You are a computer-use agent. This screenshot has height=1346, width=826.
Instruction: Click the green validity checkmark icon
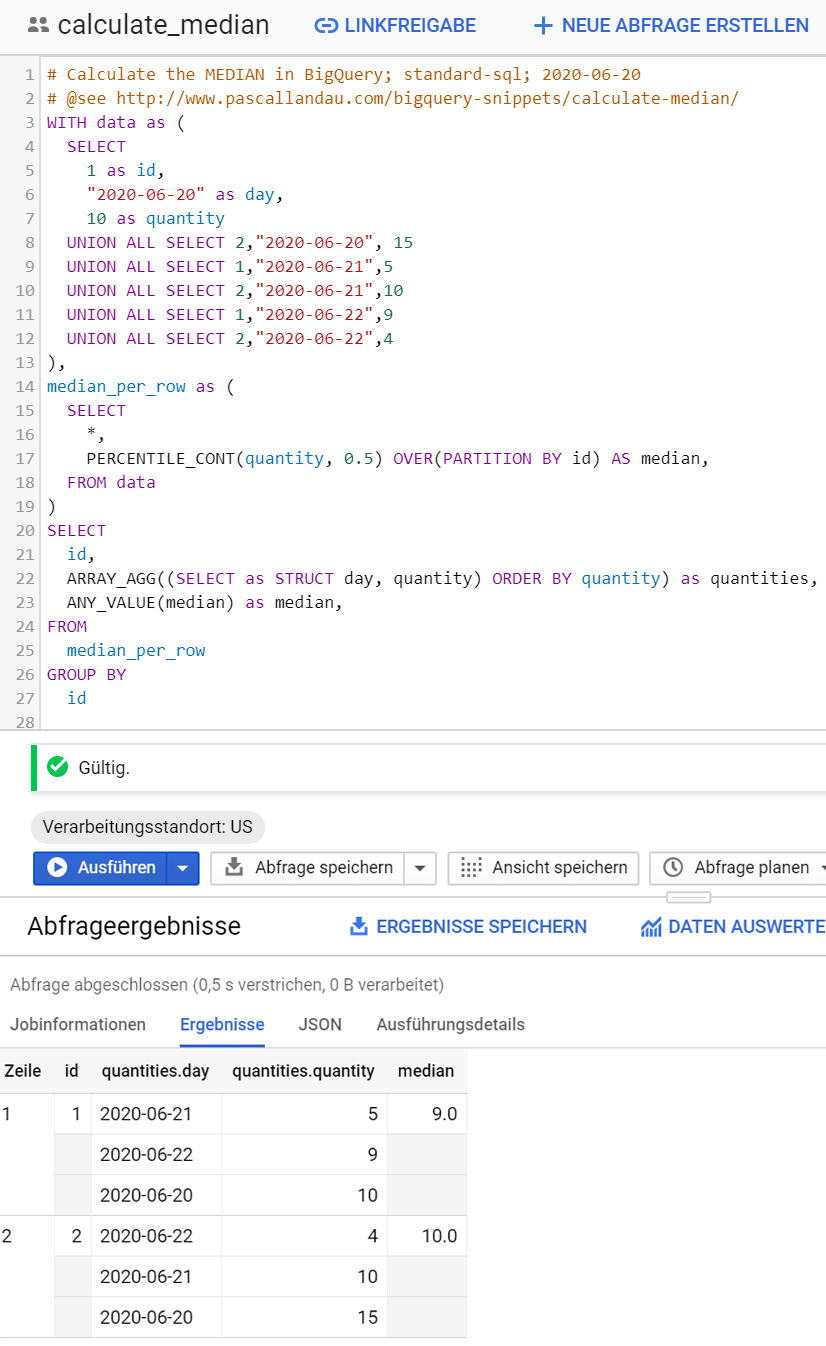[x=57, y=768]
